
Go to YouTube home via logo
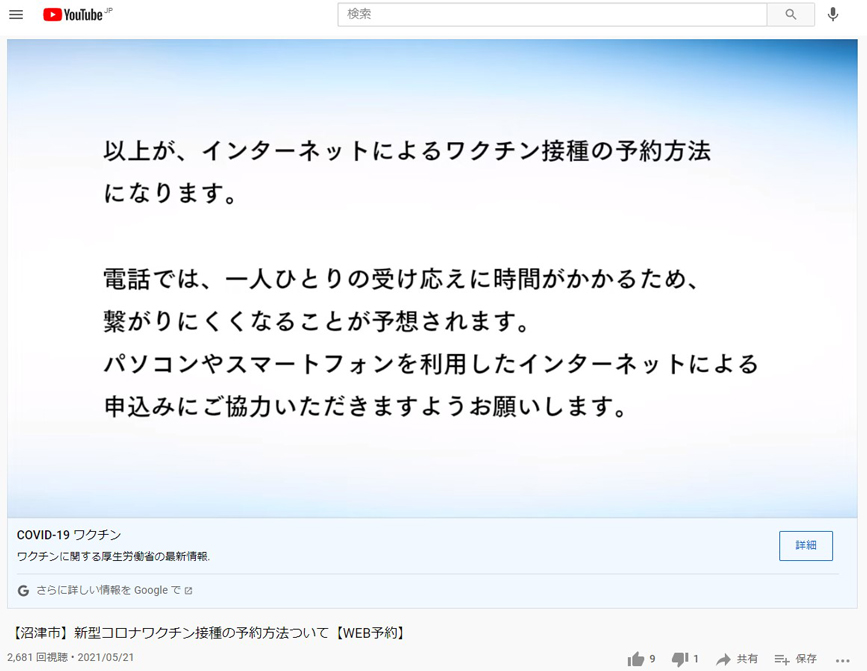77,14
